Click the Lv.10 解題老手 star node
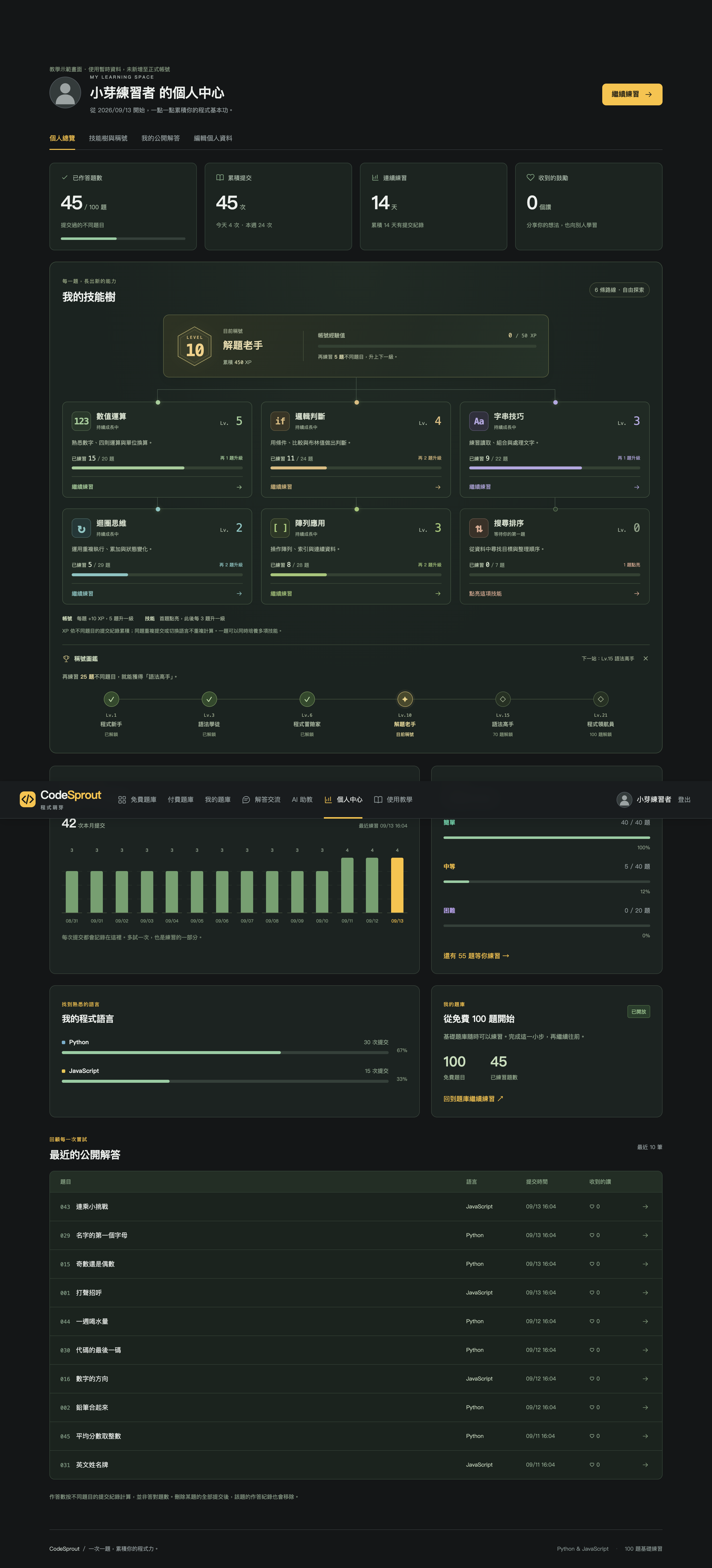712x1568 pixels. coord(405,699)
